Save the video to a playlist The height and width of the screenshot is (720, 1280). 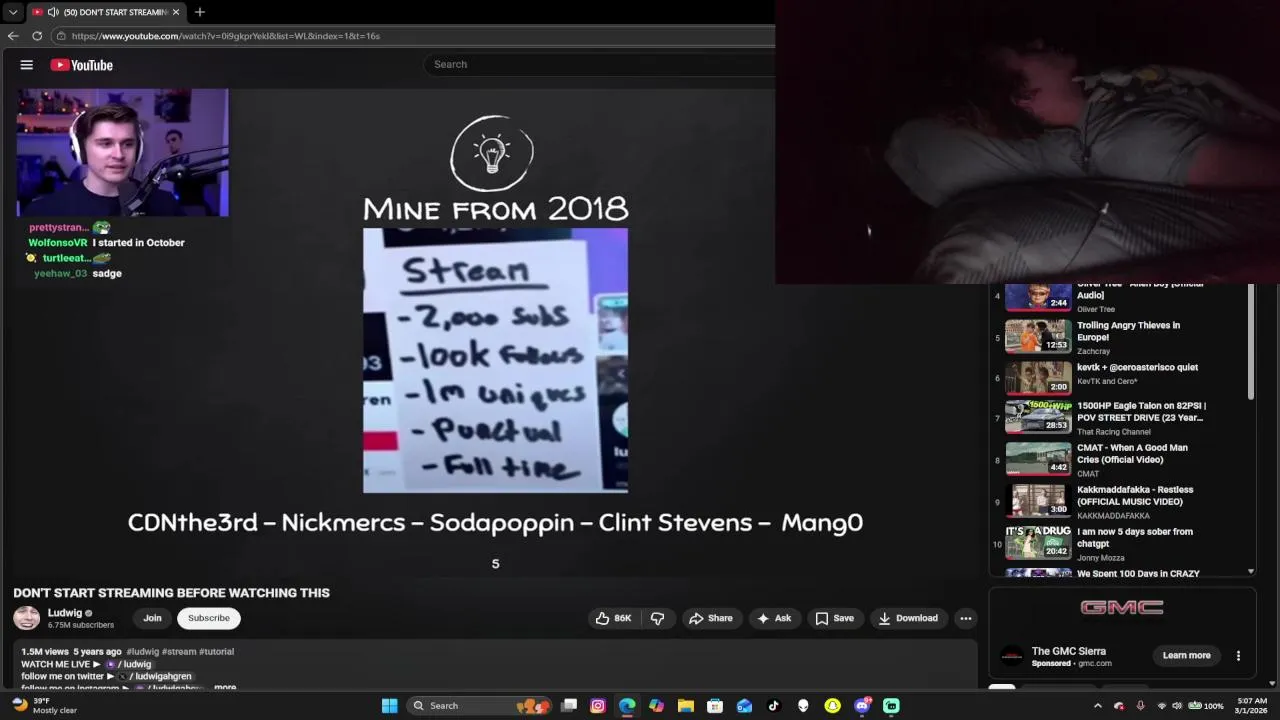point(835,618)
